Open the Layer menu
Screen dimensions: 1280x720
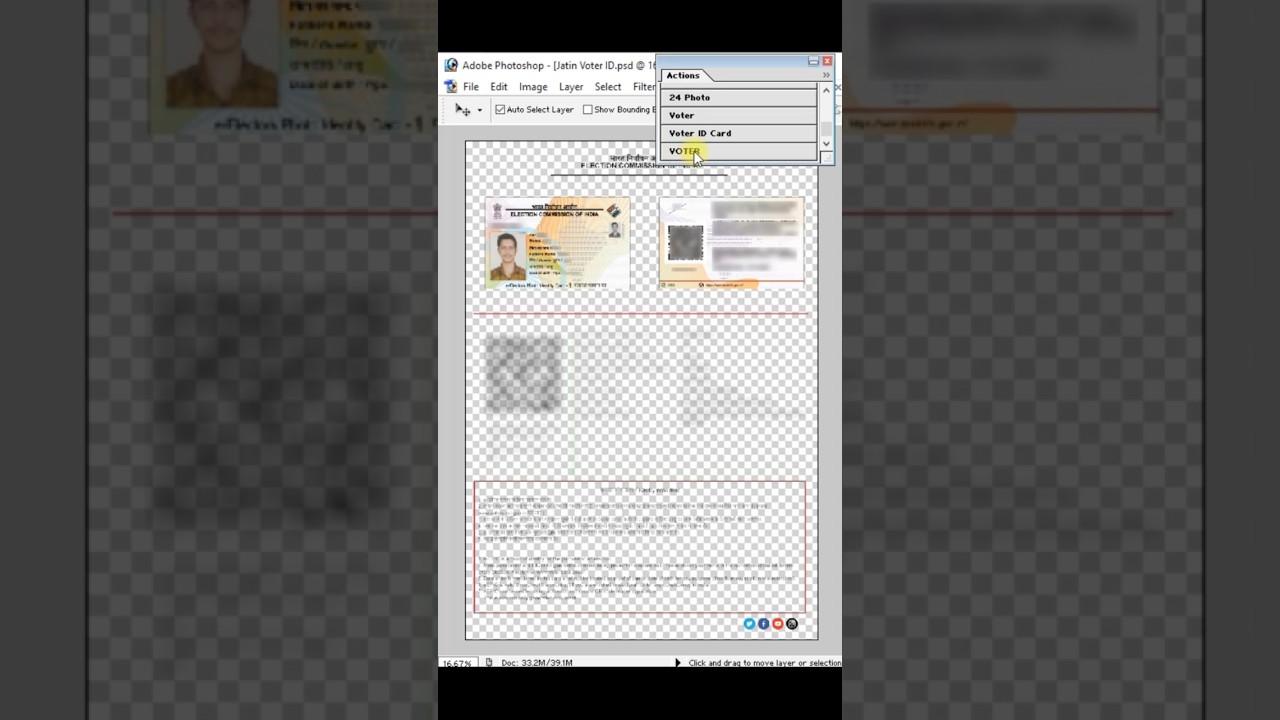[571, 87]
